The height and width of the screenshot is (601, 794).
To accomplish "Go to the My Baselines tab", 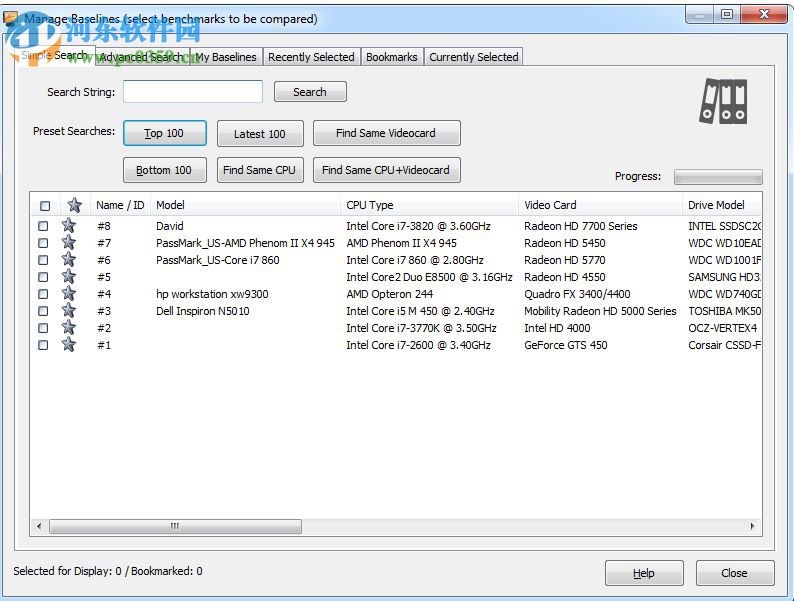I will (x=226, y=57).
